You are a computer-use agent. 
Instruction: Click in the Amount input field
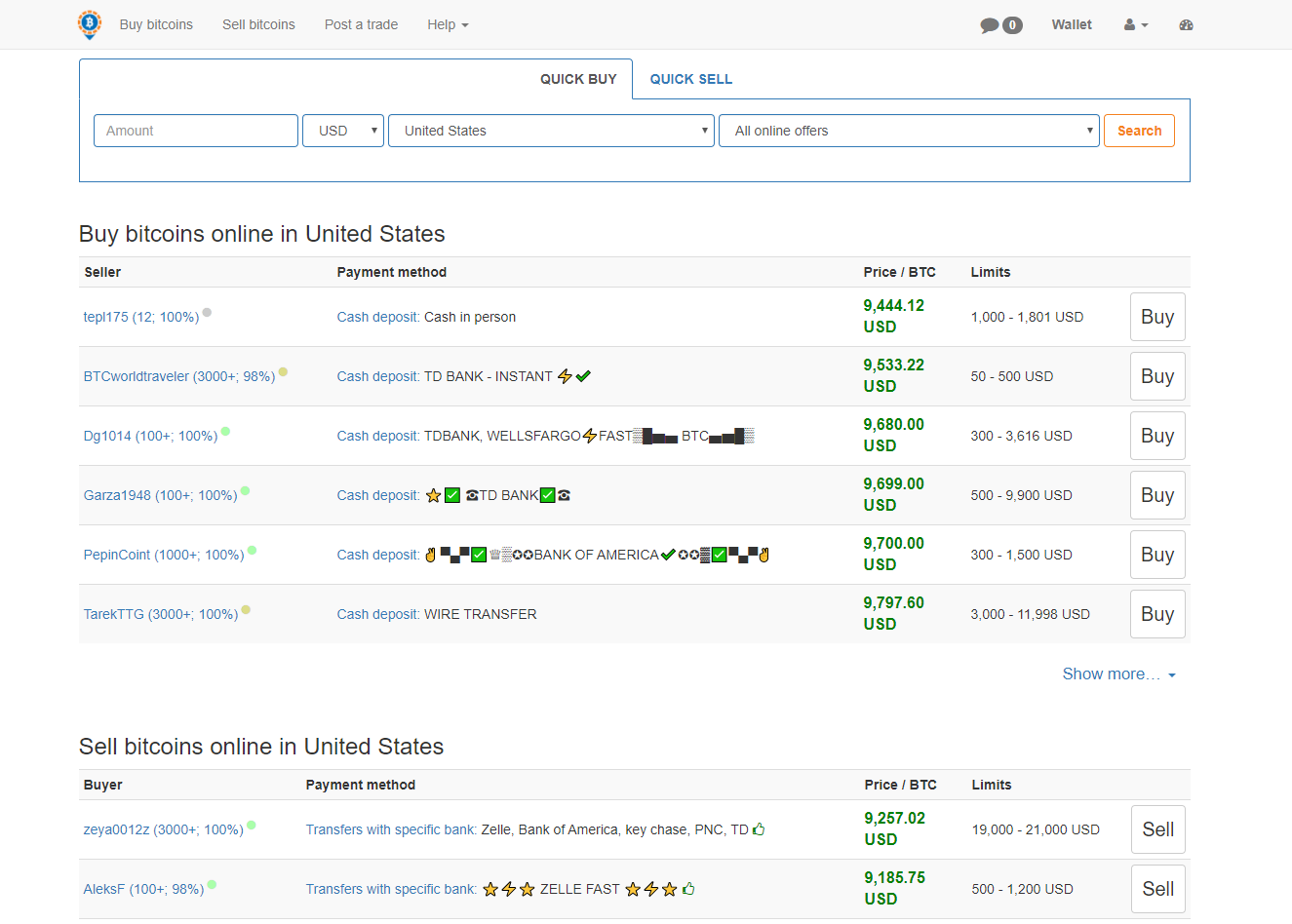(196, 131)
